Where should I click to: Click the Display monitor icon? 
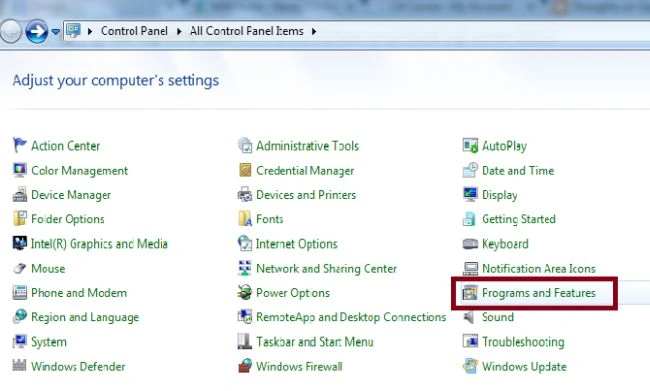tap(470, 194)
